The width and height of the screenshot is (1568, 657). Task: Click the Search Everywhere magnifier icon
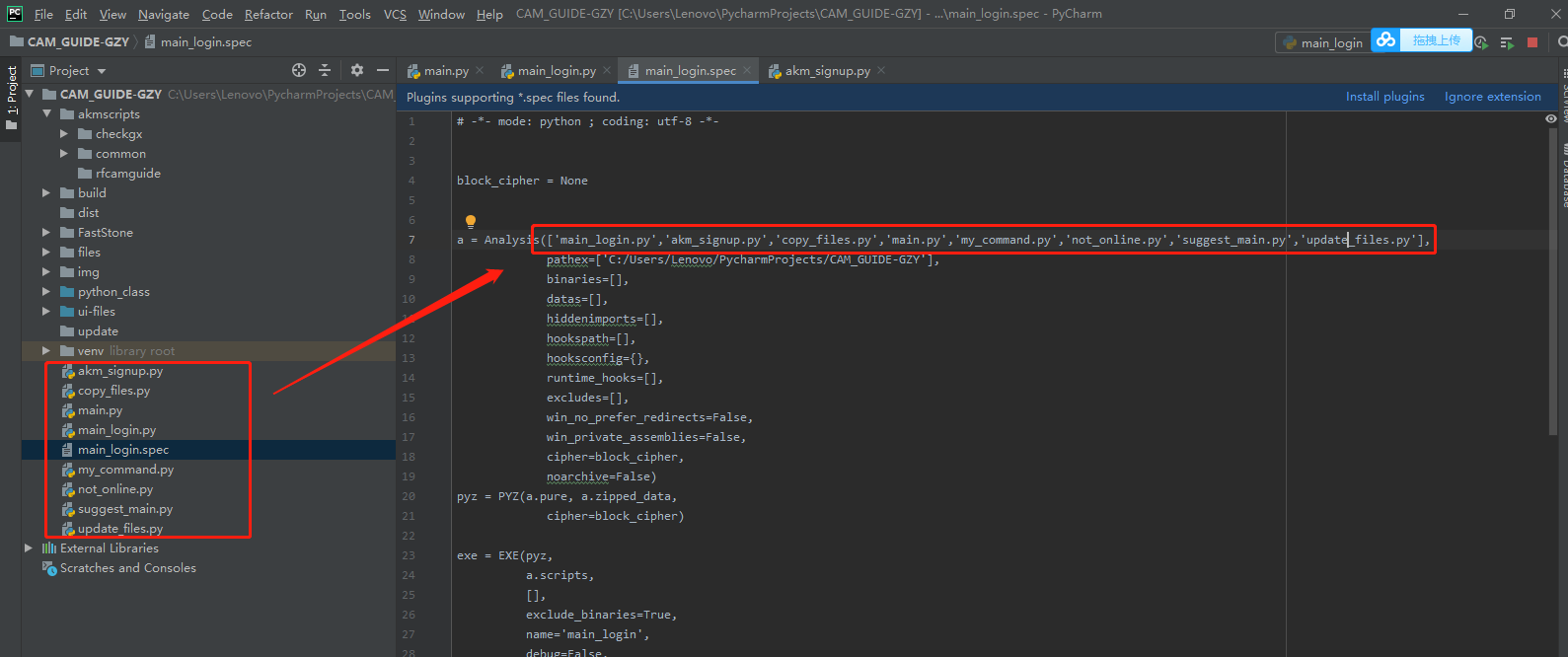1562,42
